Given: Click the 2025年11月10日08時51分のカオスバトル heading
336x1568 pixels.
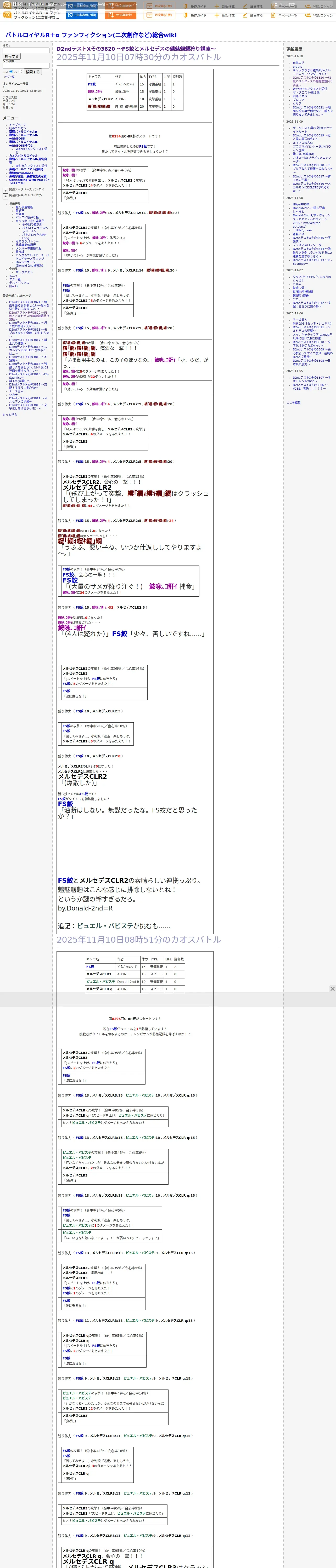Looking at the screenshot, I should click(x=139, y=940).
